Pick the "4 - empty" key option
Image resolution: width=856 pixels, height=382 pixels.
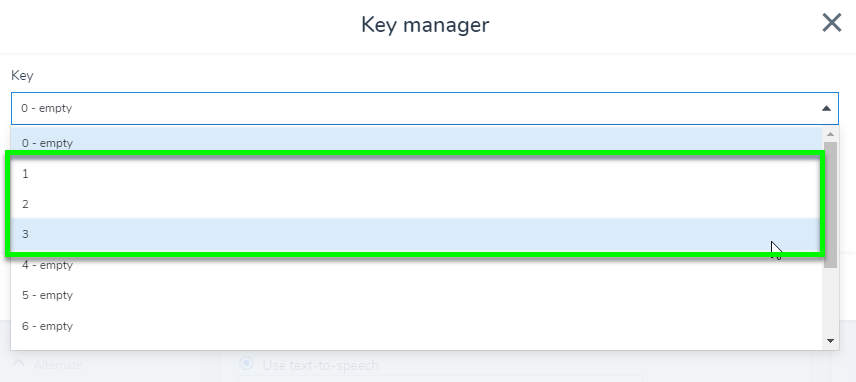tap(417, 265)
